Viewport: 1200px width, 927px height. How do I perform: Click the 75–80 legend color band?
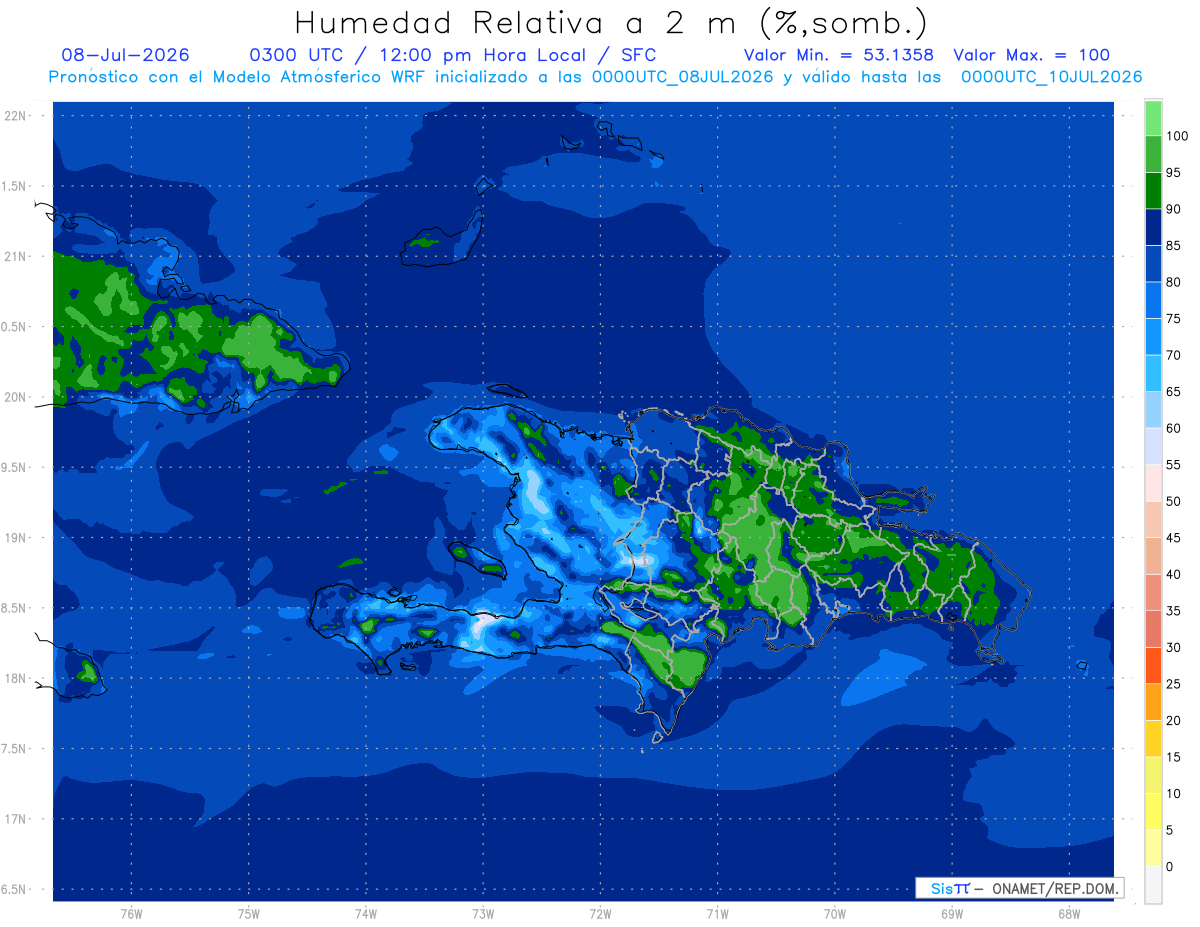1153,300
